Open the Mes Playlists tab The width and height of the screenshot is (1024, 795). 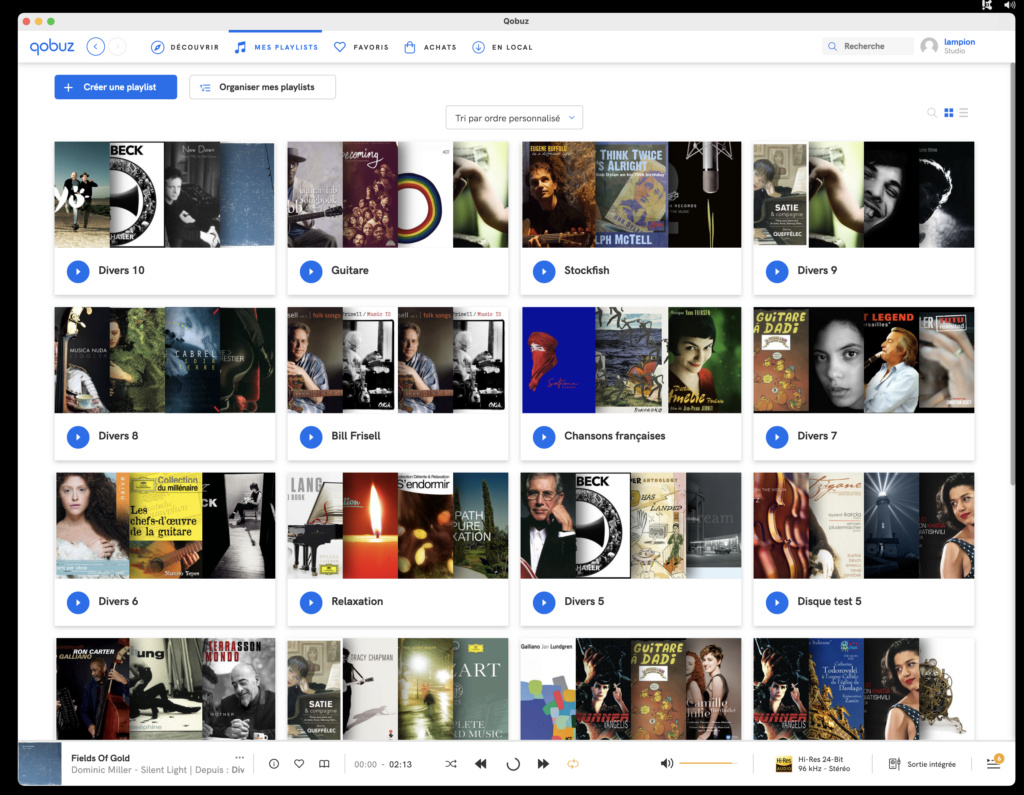coord(276,47)
